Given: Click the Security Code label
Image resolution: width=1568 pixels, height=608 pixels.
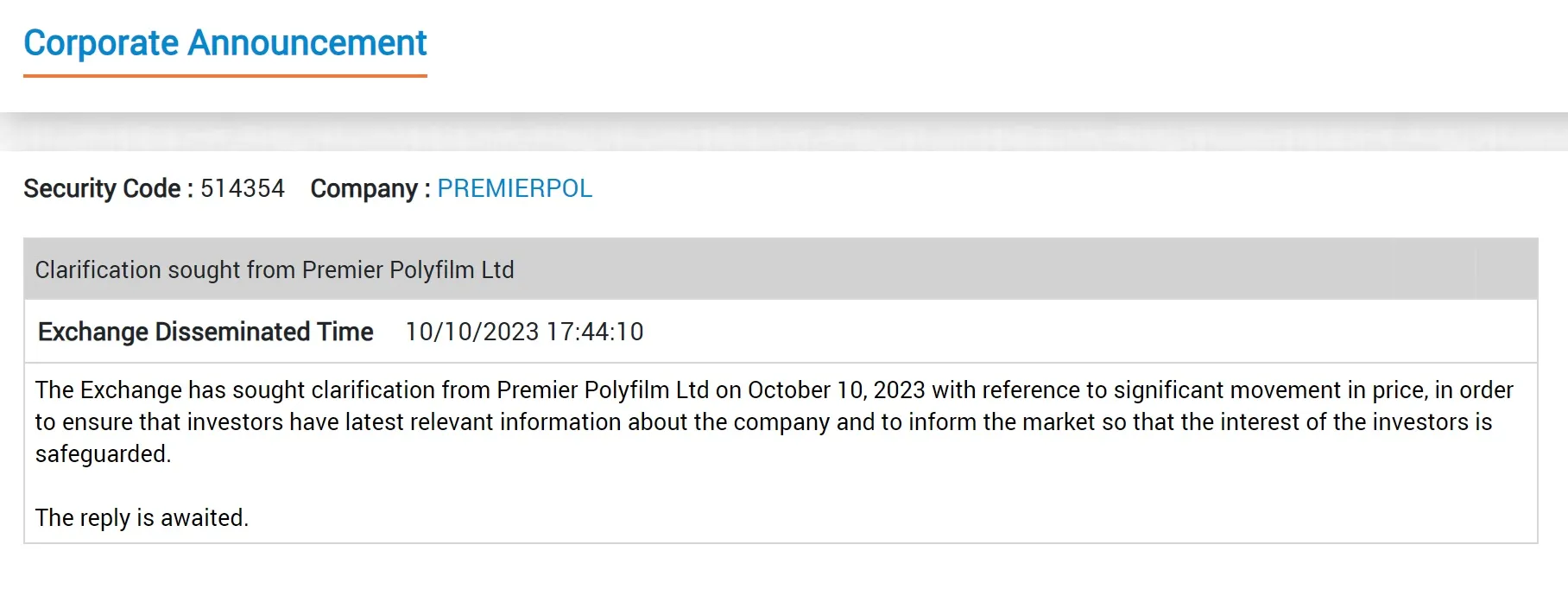Looking at the screenshot, I should [x=102, y=188].
